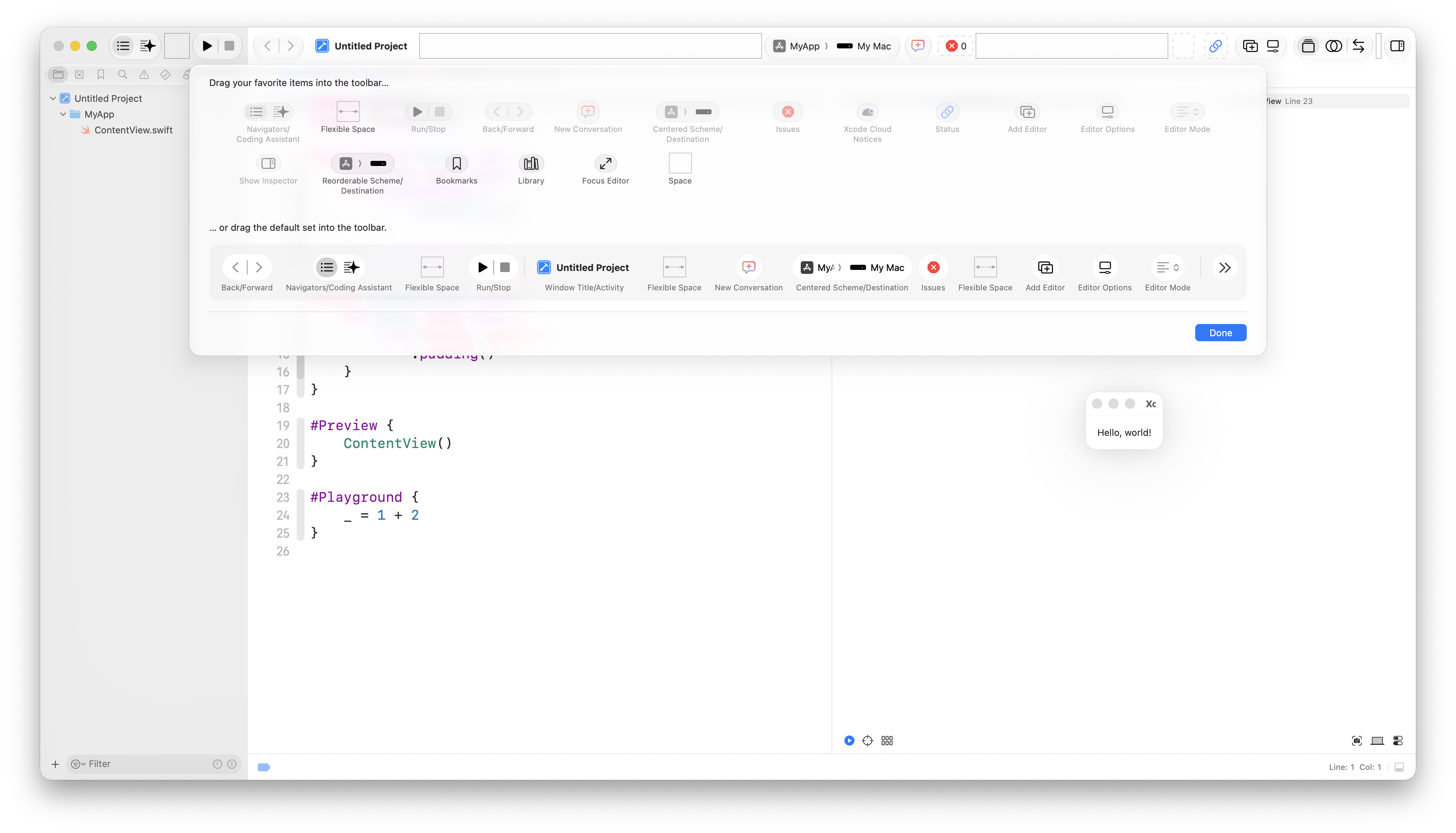Select the Reorderable Scheme/Destination palette item

[362, 175]
